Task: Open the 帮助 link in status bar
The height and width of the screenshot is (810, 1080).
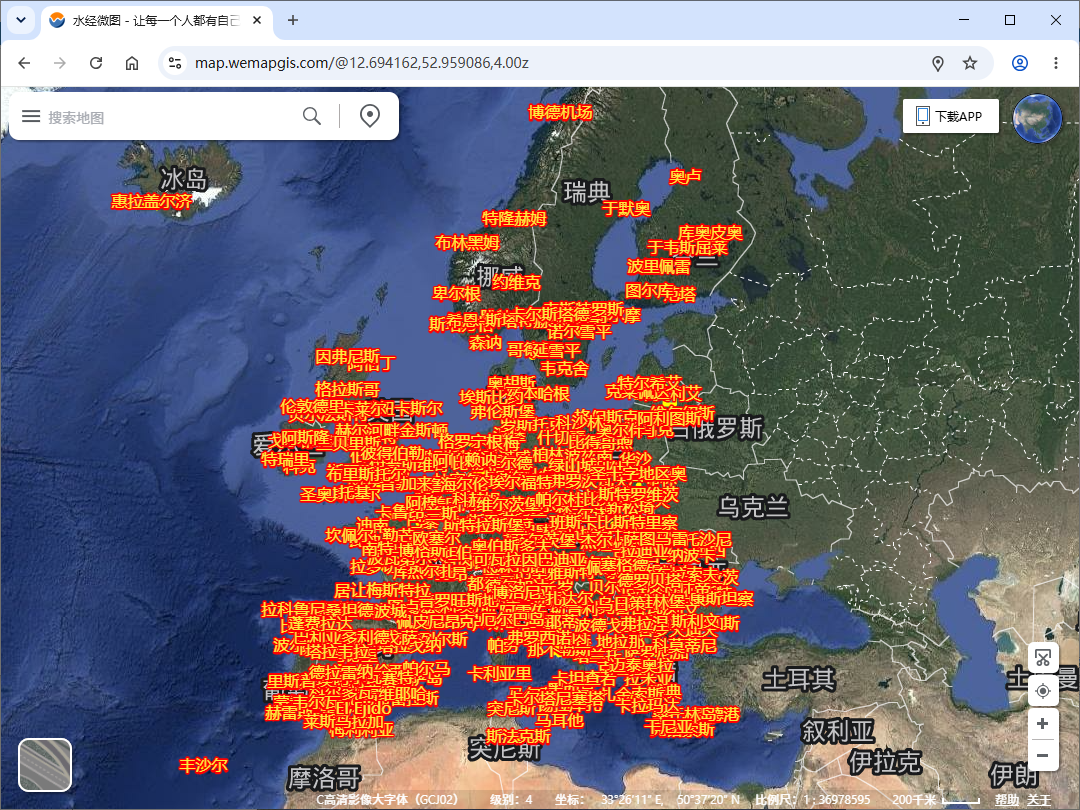Action: tap(1006, 800)
